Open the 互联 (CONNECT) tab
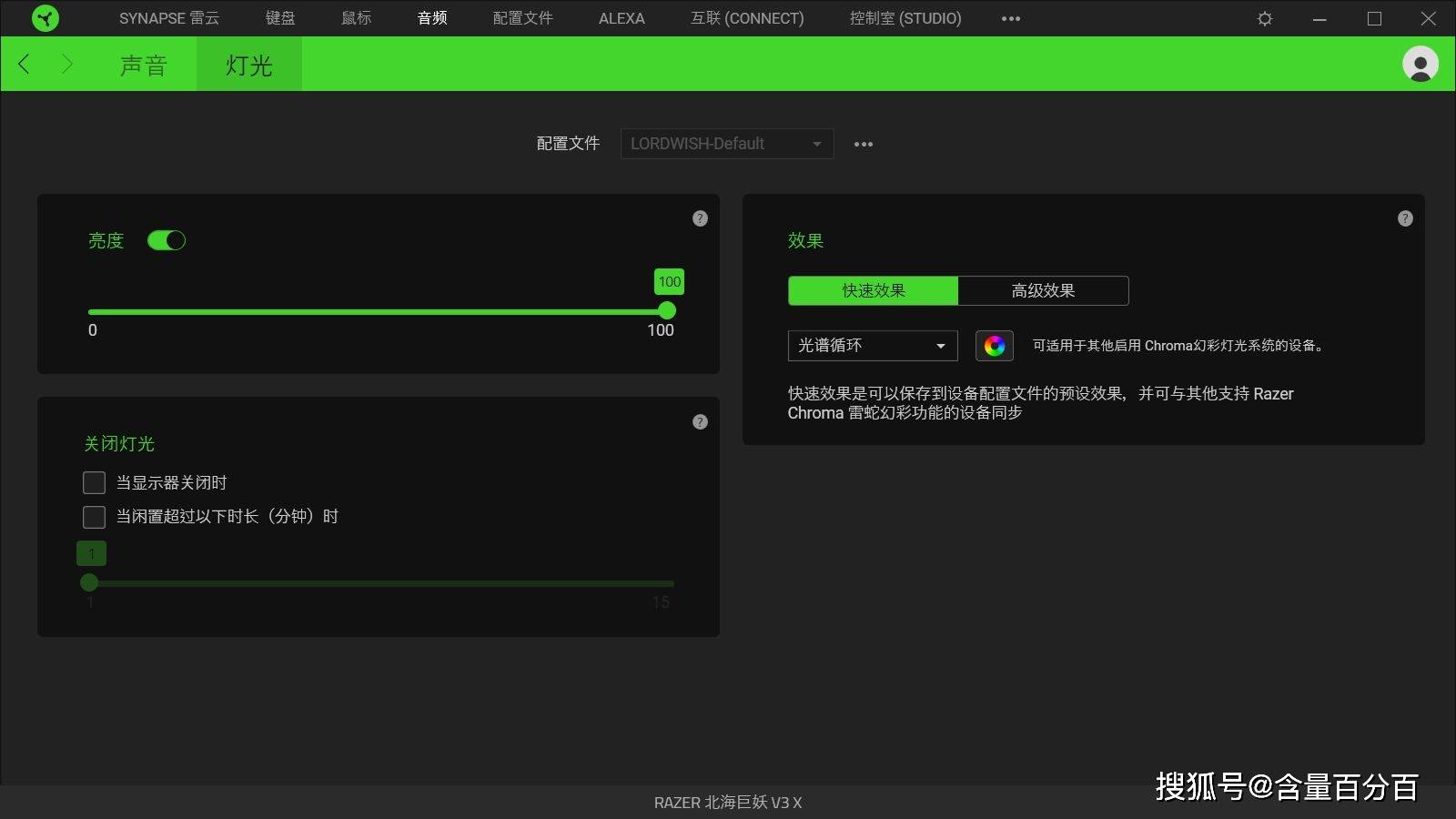Screen dimensions: 1456x819 [747, 18]
